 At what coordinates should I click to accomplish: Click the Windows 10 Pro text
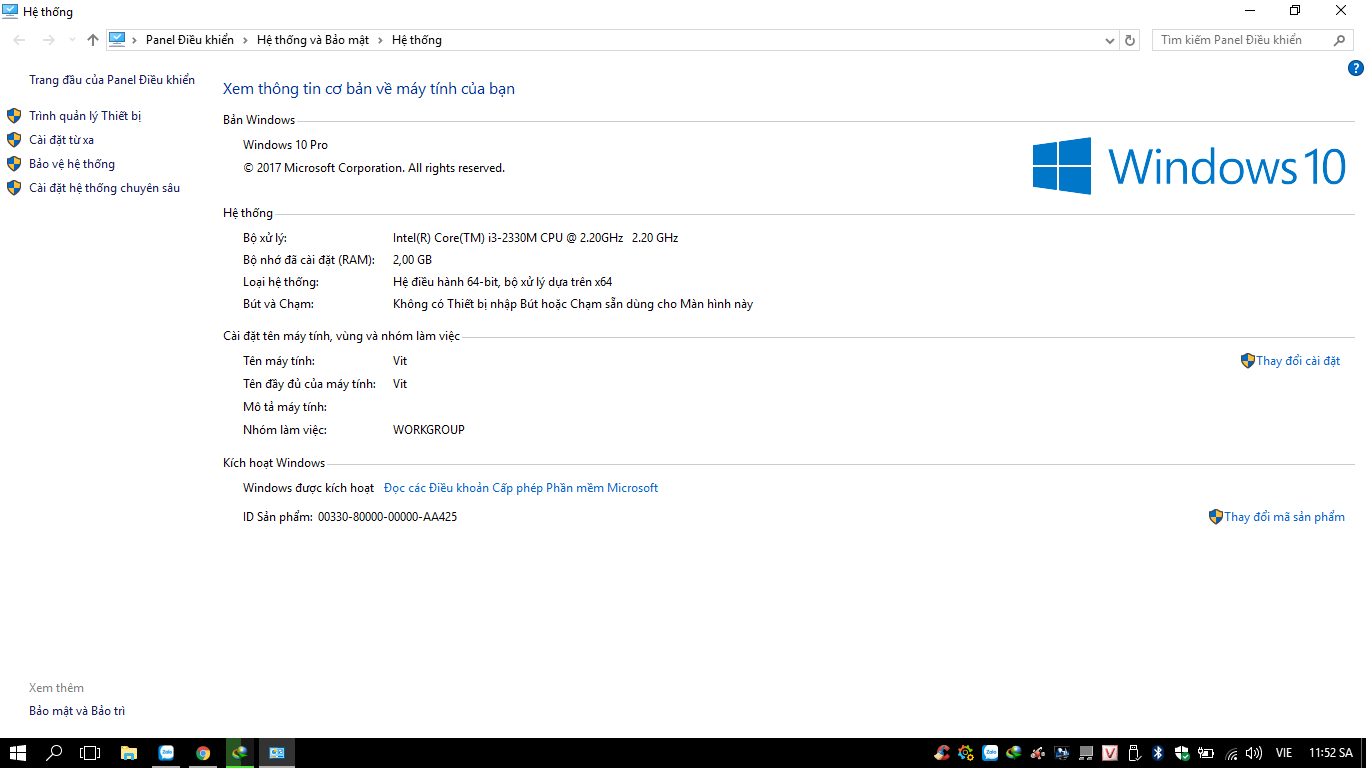[x=285, y=145]
